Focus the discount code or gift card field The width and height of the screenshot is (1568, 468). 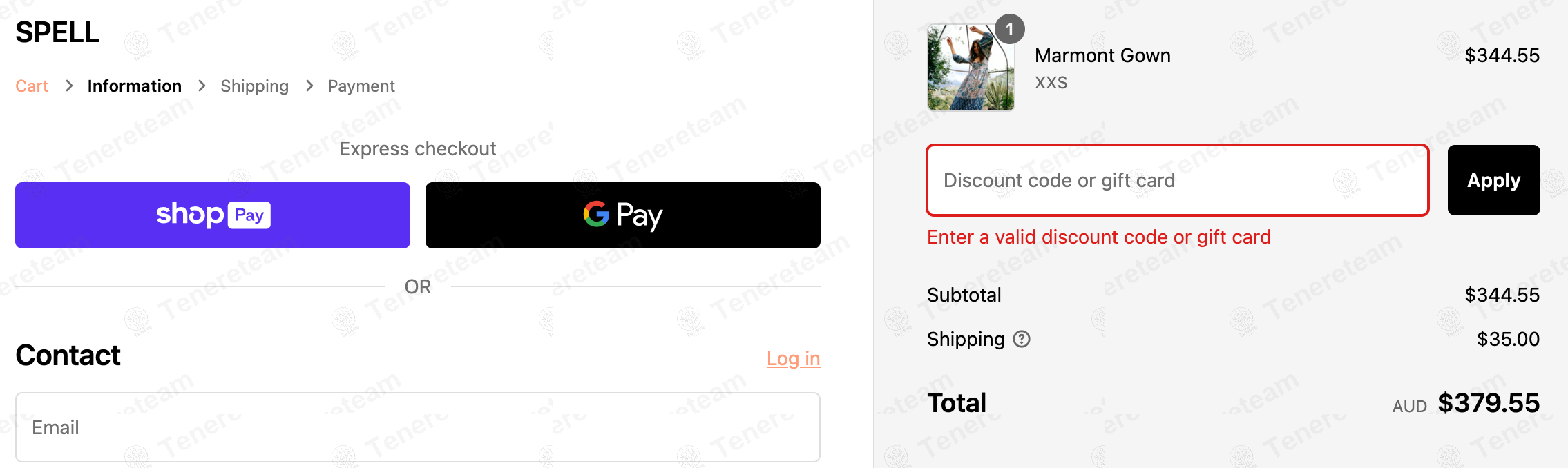[x=1178, y=180]
